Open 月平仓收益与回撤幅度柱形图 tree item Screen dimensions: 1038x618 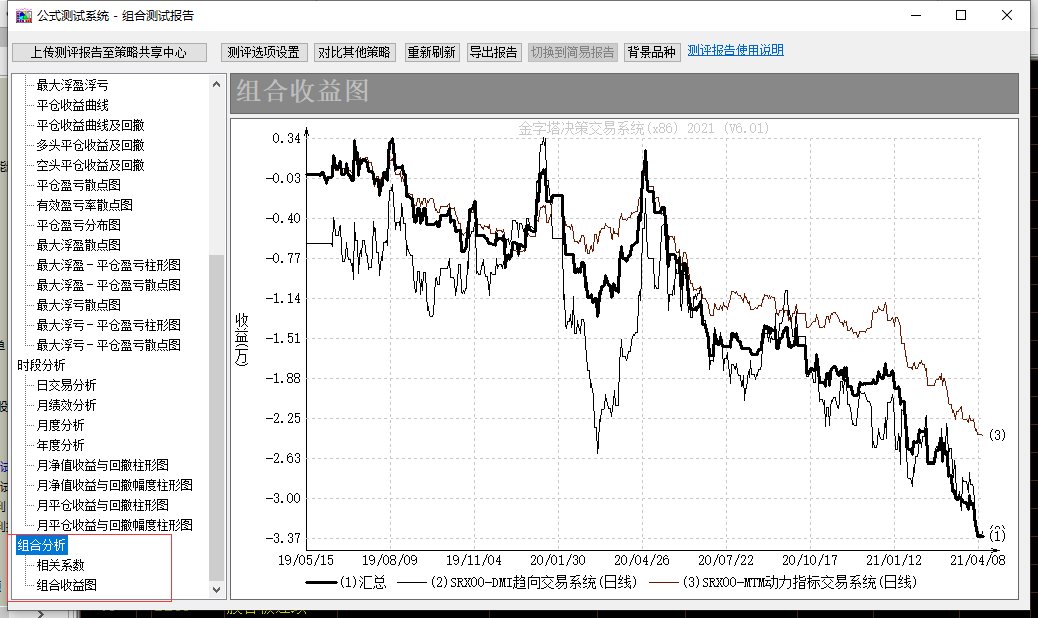115,525
